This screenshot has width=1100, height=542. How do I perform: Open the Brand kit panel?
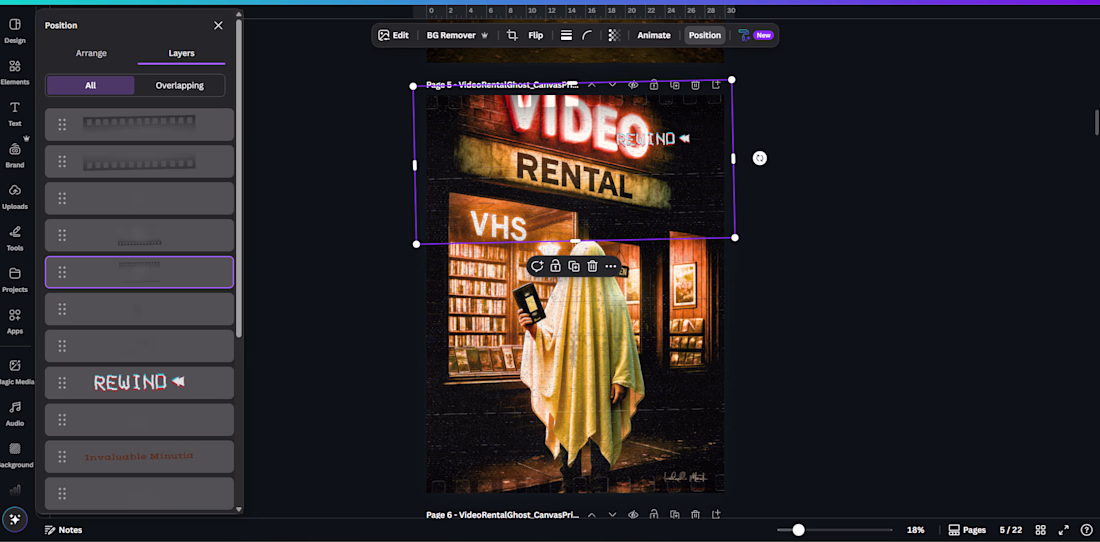coord(15,155)
